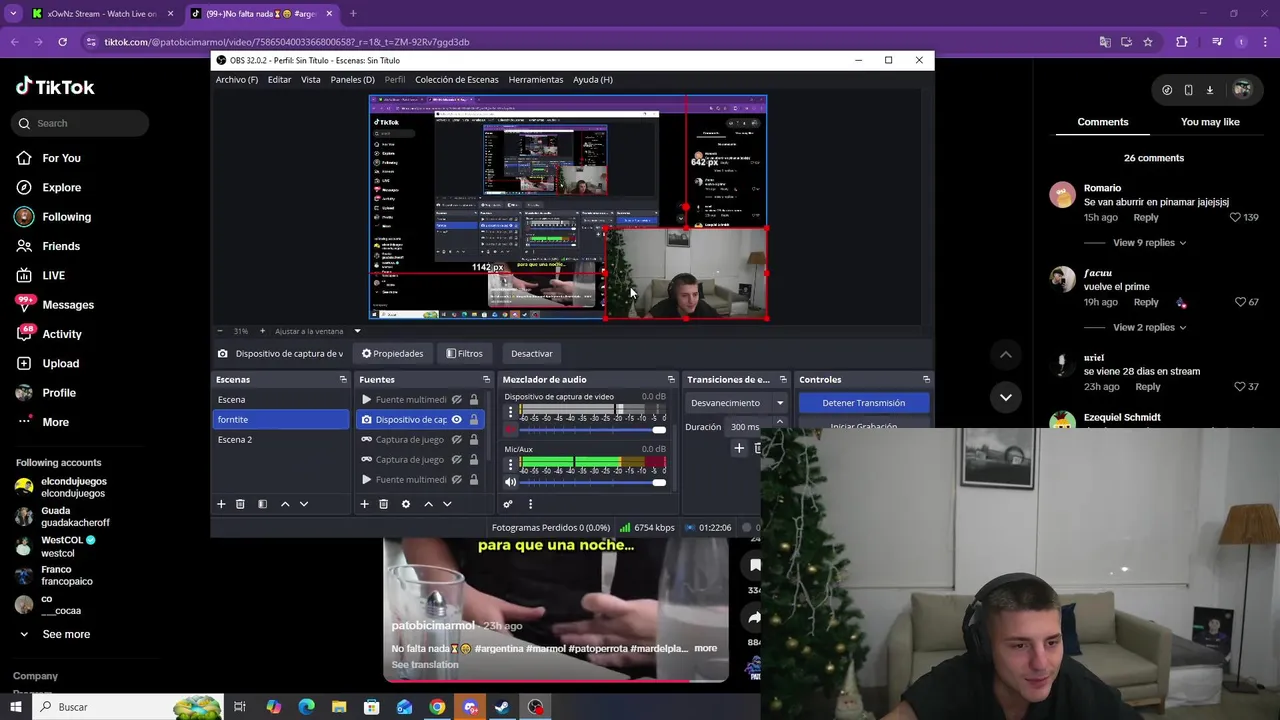
Task: Unmute video capture device audio
Action: (510, 430)
